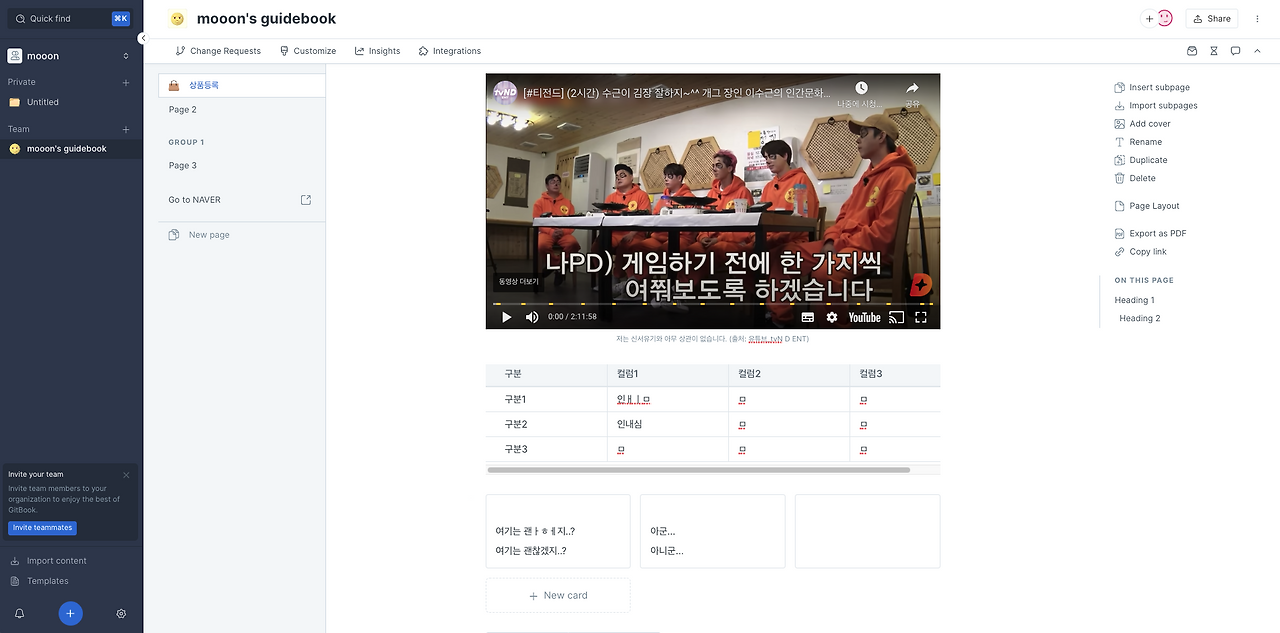Open the inbox icon in toolbar
The height and width of the screenshot is (633, 1280).
(1192, 51)
